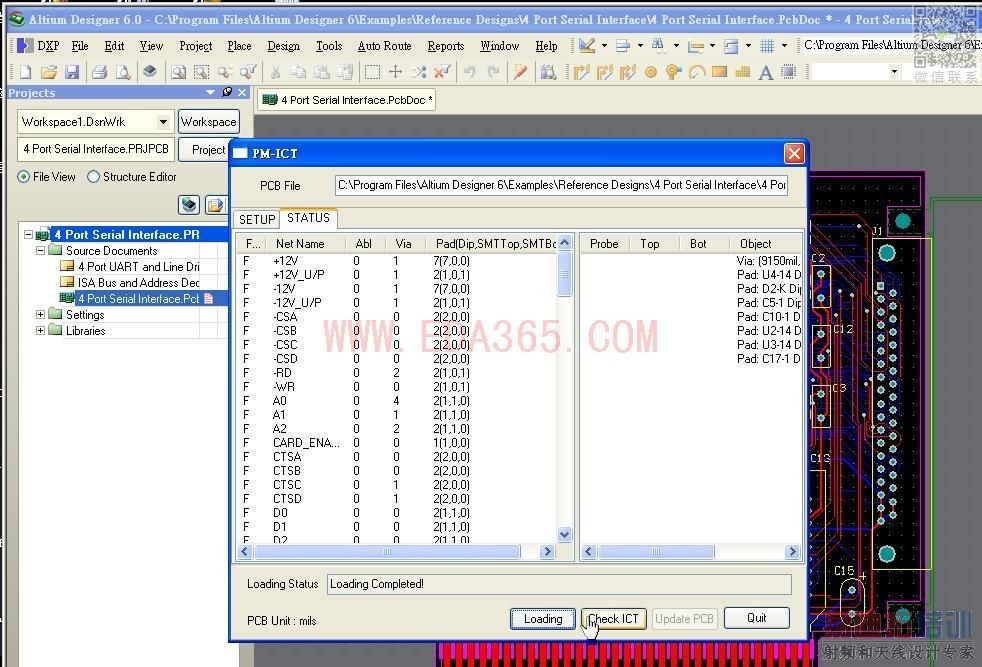The width and height of the screenshot is (982, 667).
Task: Place a fill rectangle tool
Action: 719,71
